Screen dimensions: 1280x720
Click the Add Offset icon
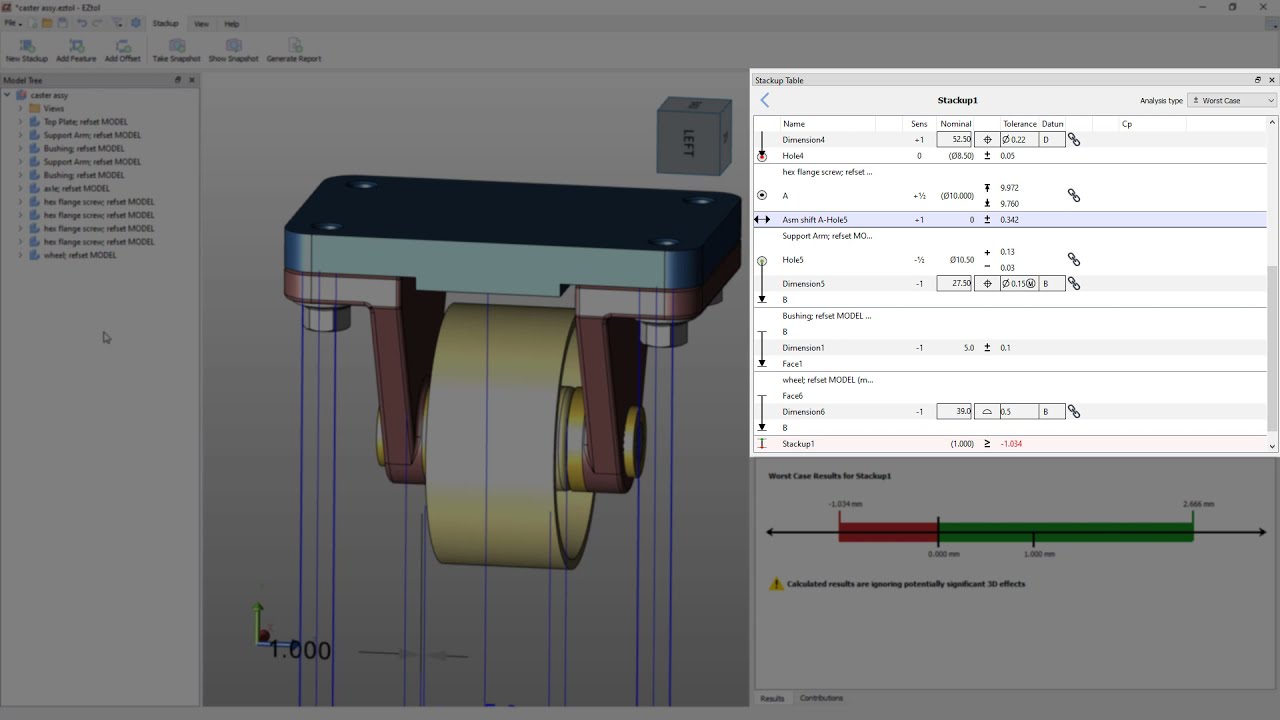[x=123, y=47]
